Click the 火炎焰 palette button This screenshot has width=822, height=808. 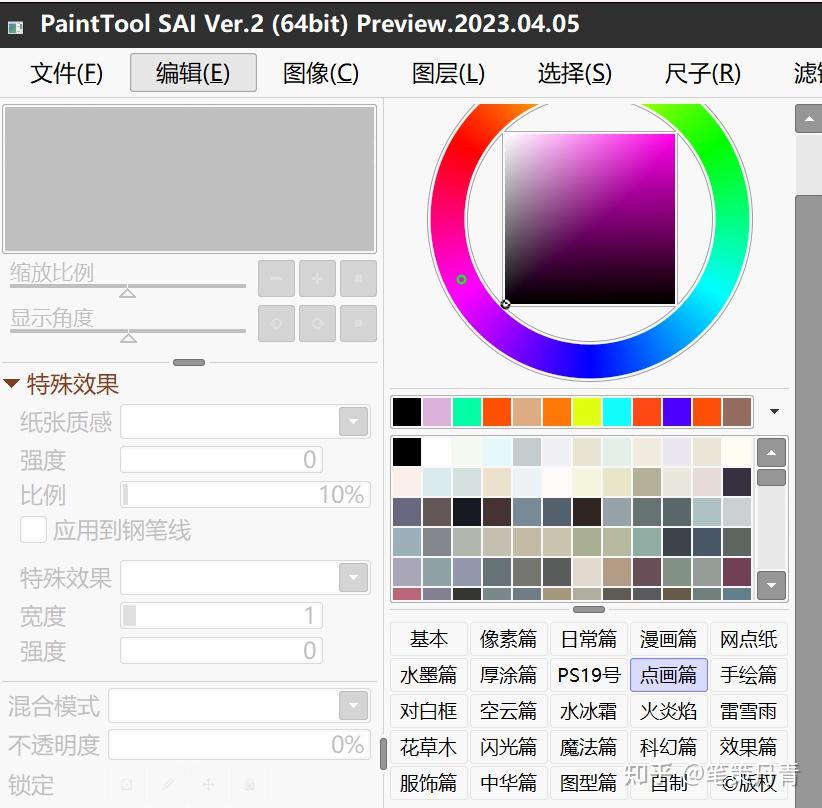pyautogui.click(x=668, y=711)
